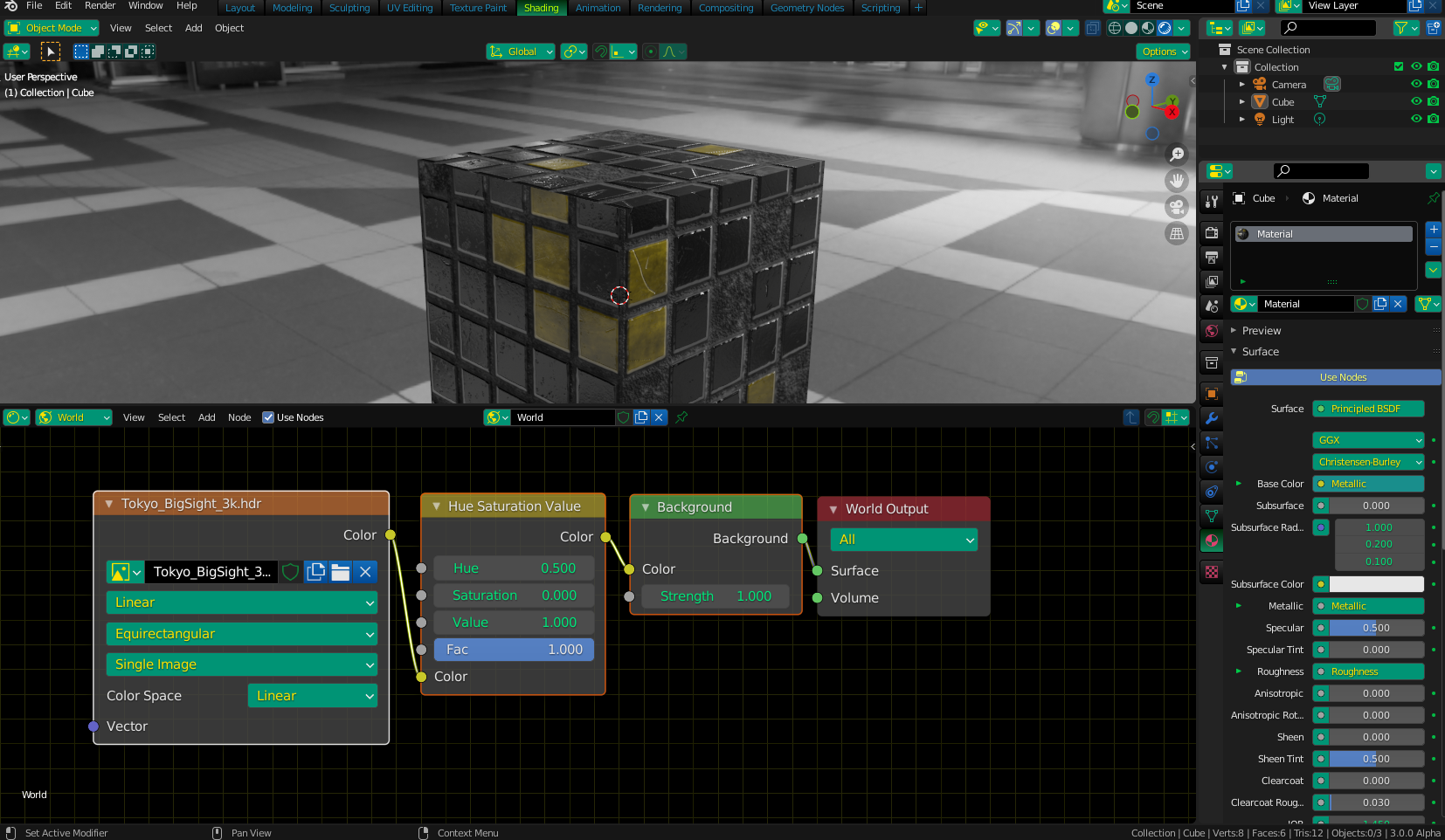Add a new collection in the outliner

1434,28
